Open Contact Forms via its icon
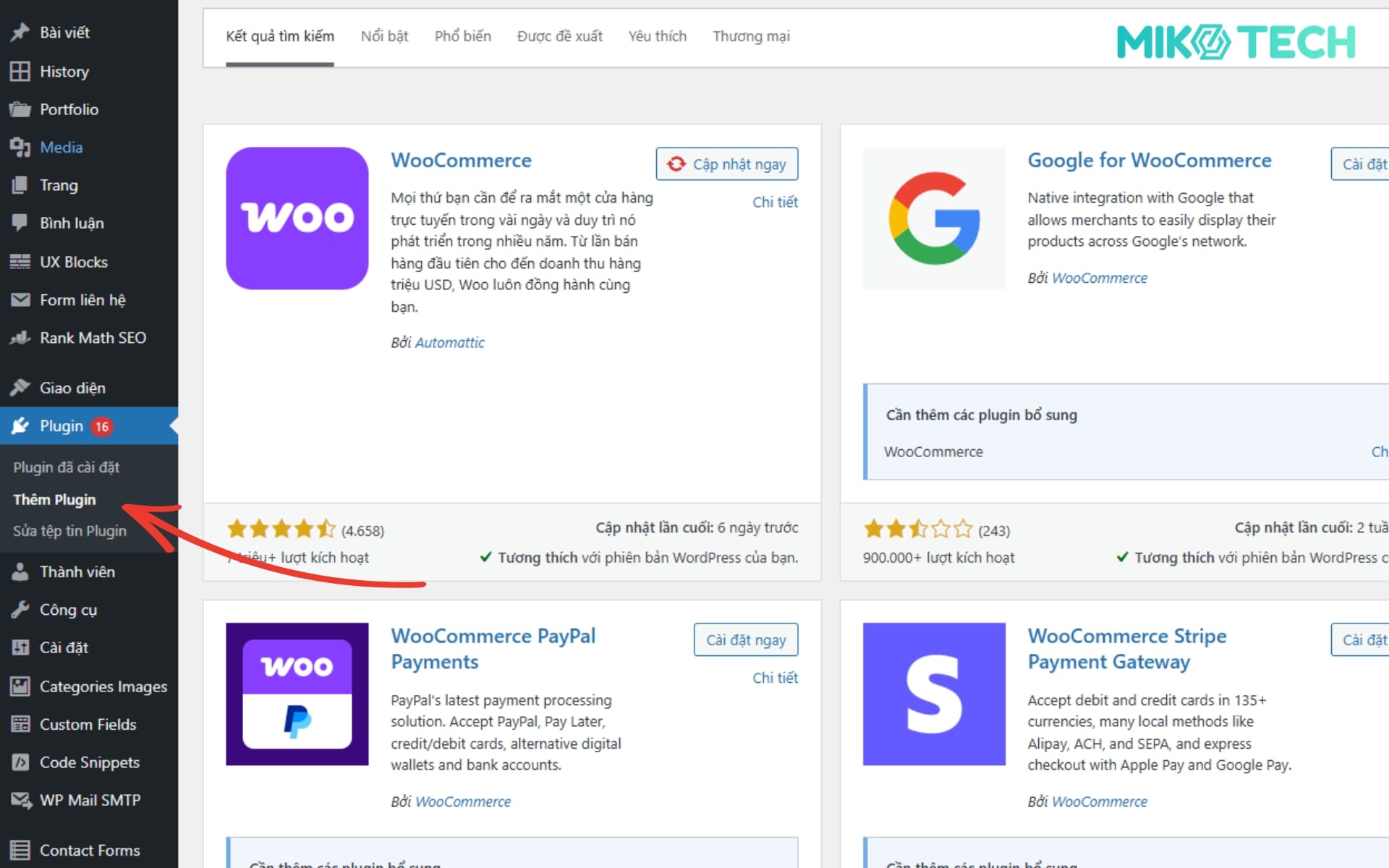 point(20,850)
